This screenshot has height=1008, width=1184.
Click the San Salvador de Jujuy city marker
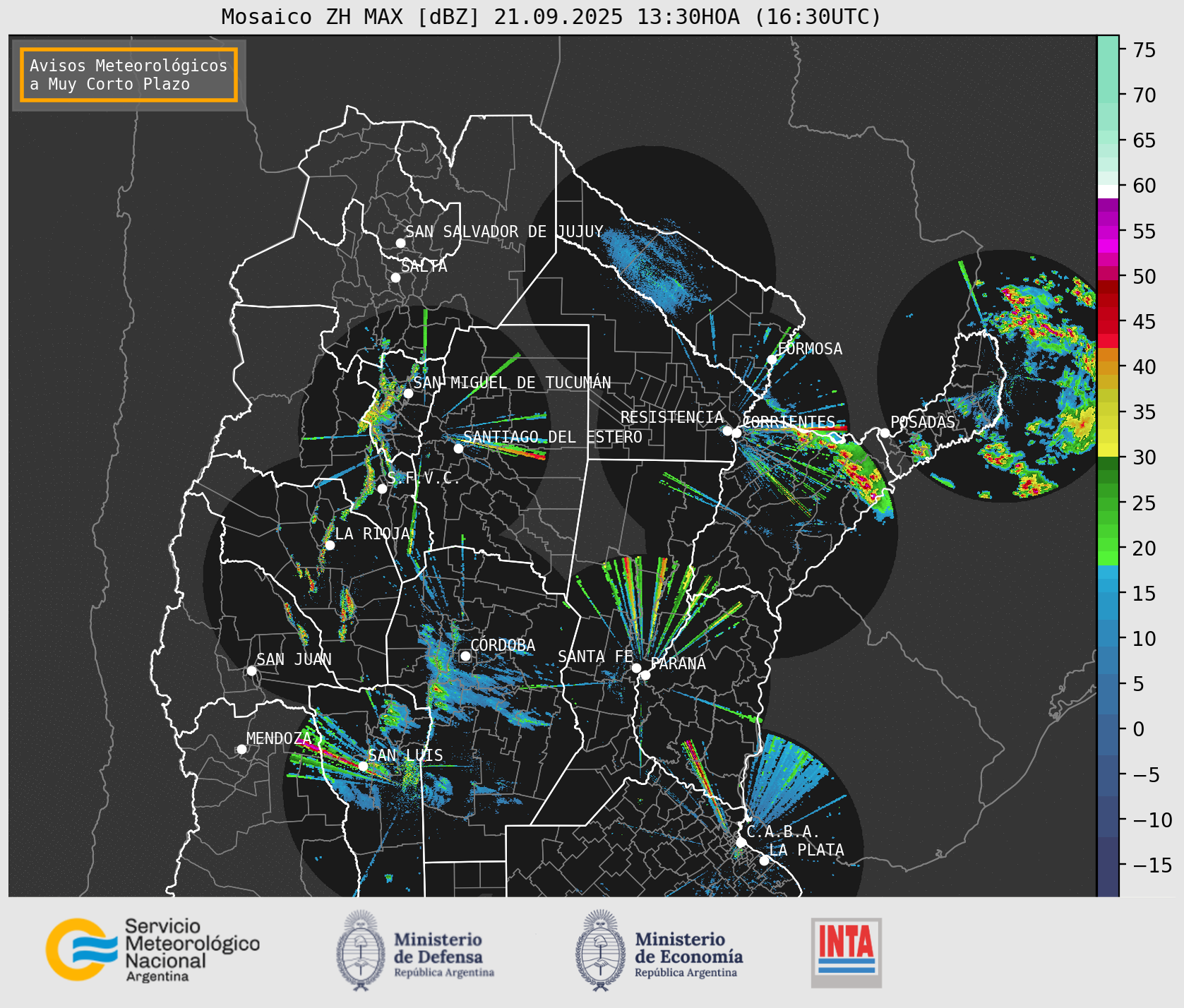click(x=400, y=243)
